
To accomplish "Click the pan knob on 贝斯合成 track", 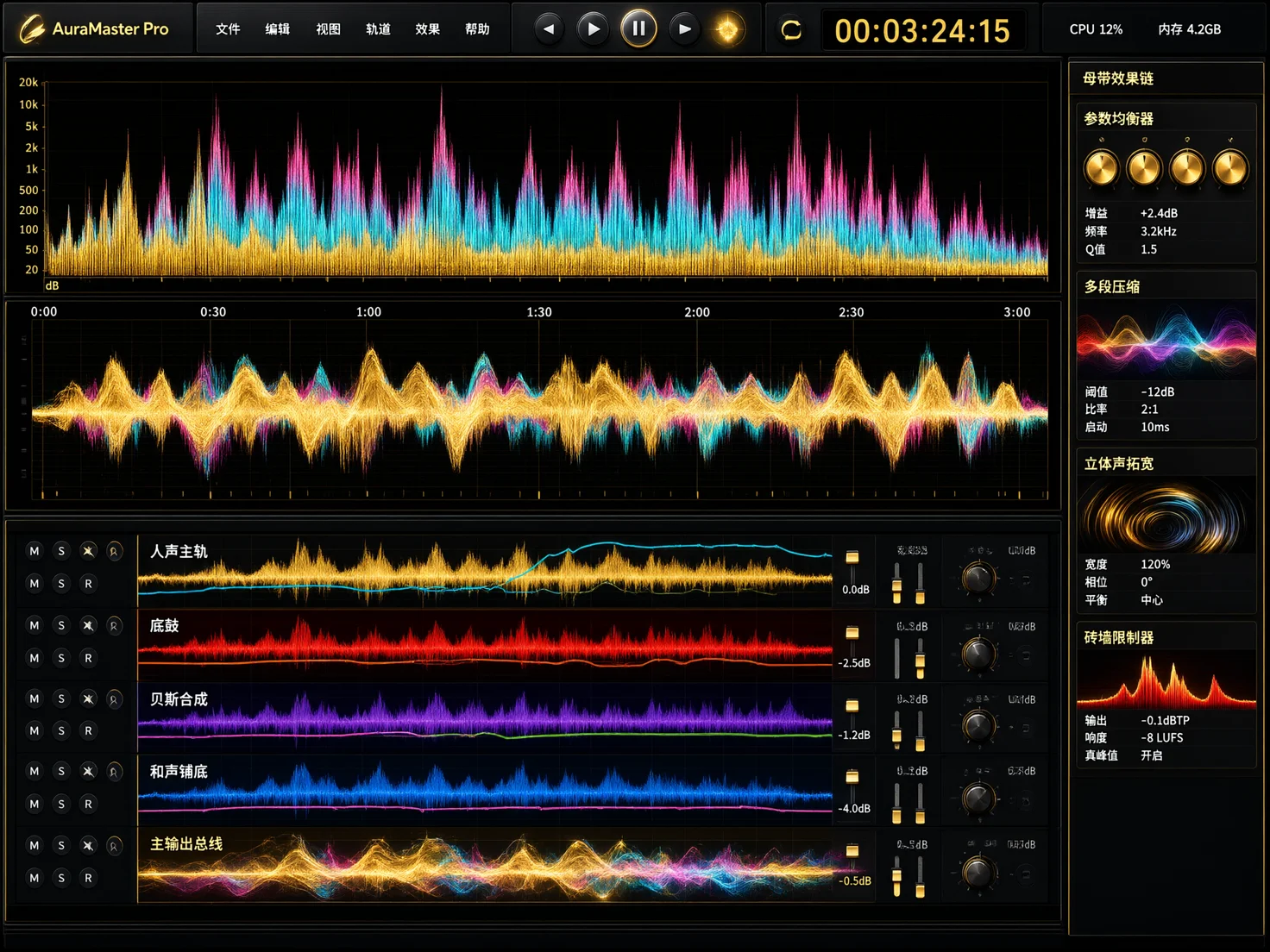I will (978, 726).
